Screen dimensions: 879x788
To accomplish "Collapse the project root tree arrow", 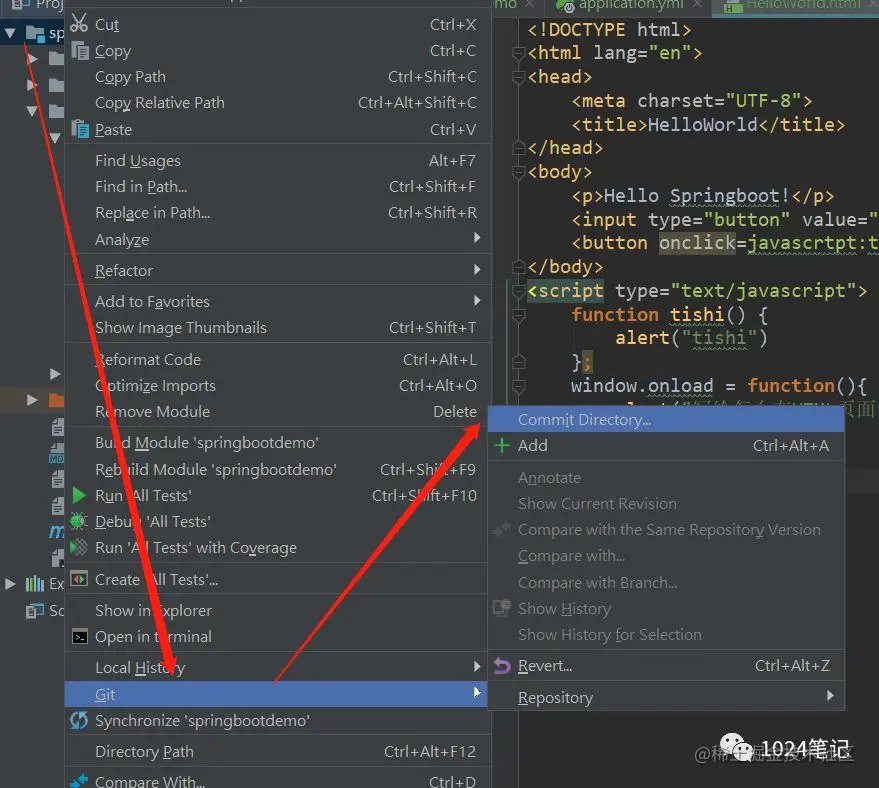I will 10,34.
